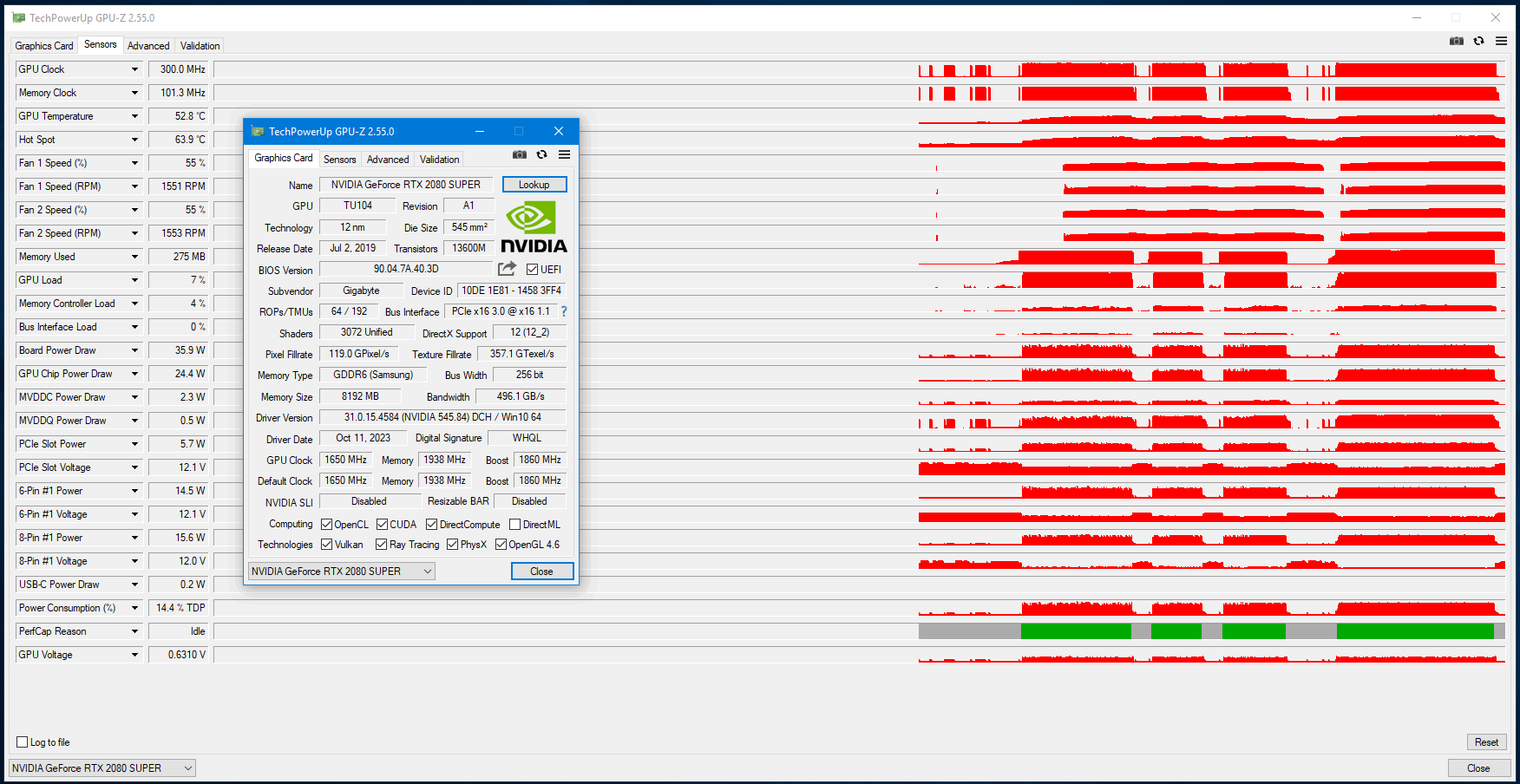
Task: Open the Memory Used sensor dropdown
Action: pos(134,257)
